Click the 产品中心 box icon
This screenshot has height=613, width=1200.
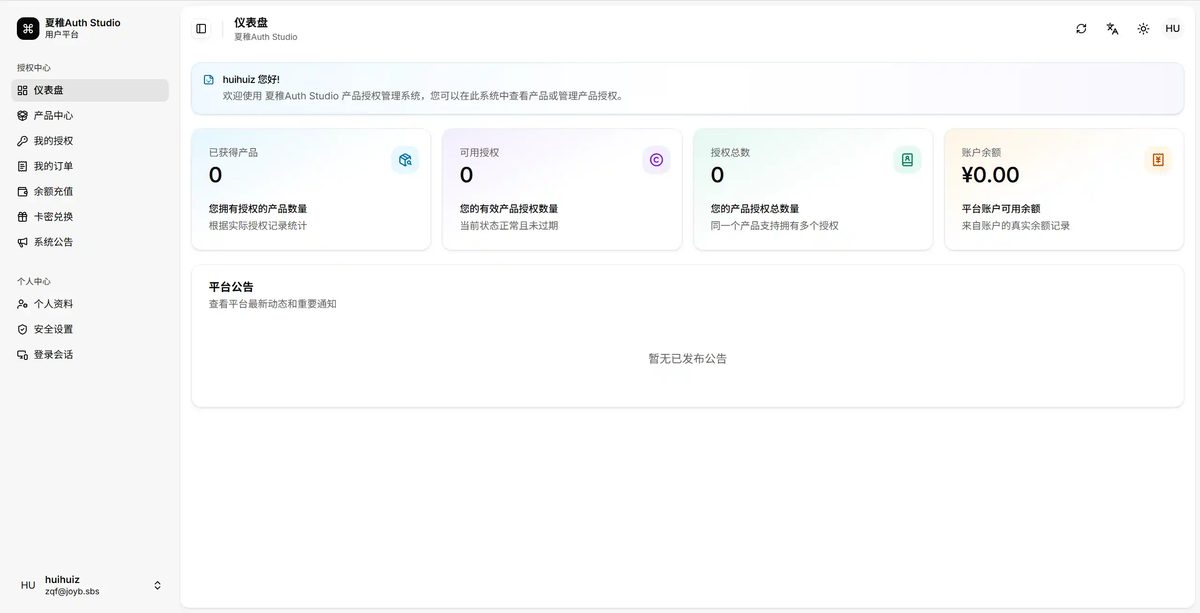pyautogui.click(x=23, y=116)
